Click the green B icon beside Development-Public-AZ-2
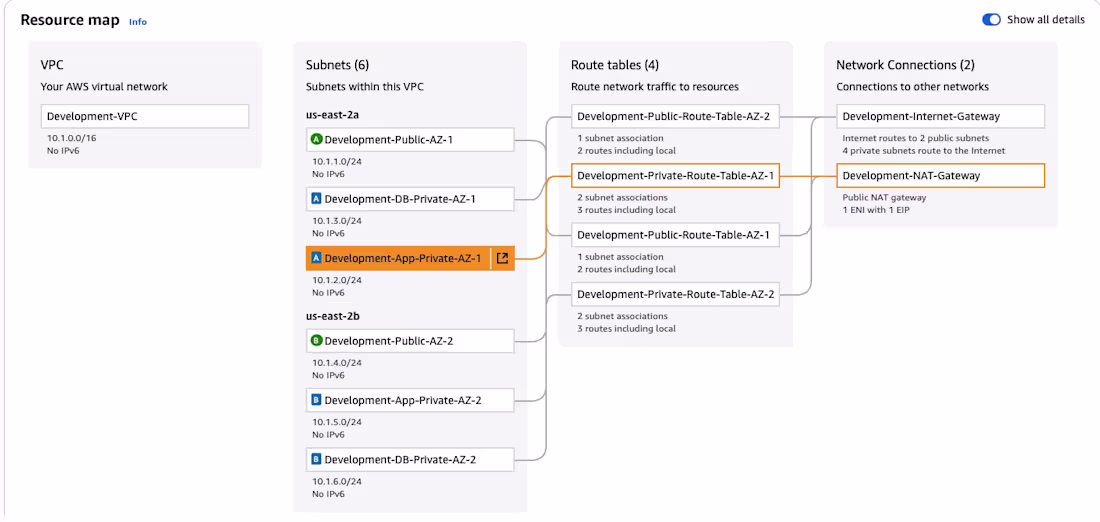Image resolution: width=1100 pixels, height=522 pixels. (317, 341)
